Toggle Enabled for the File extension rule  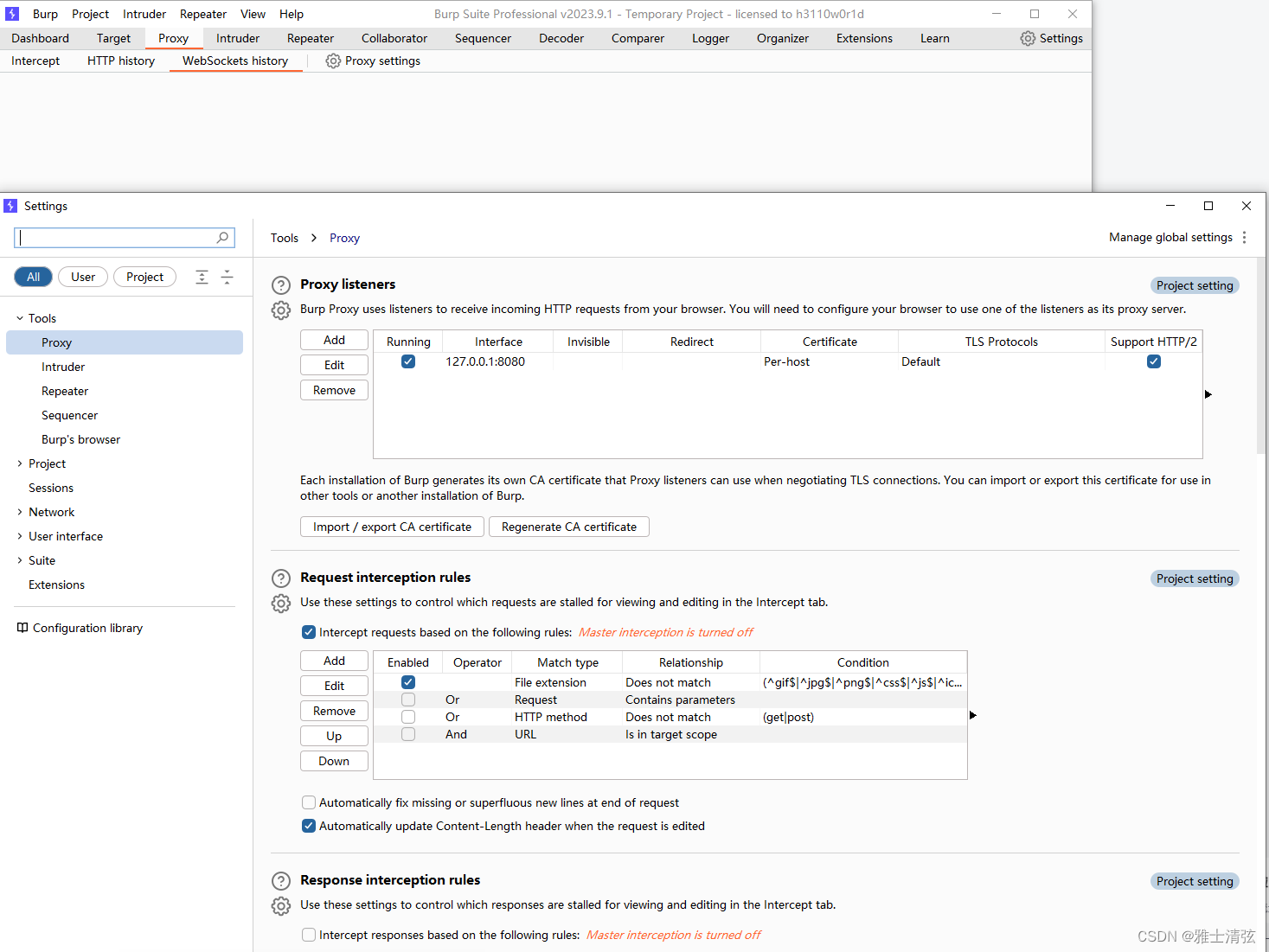(408, 682)
